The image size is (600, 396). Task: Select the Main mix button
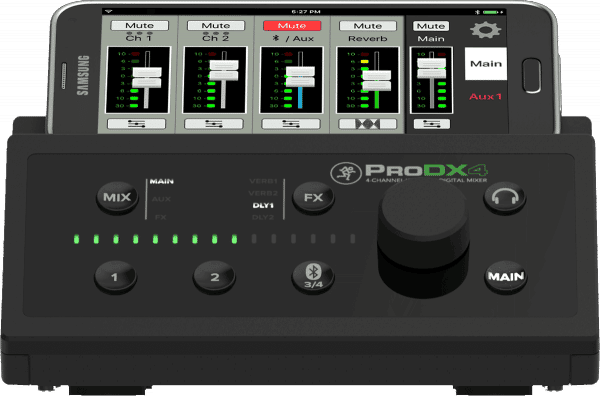486,64
